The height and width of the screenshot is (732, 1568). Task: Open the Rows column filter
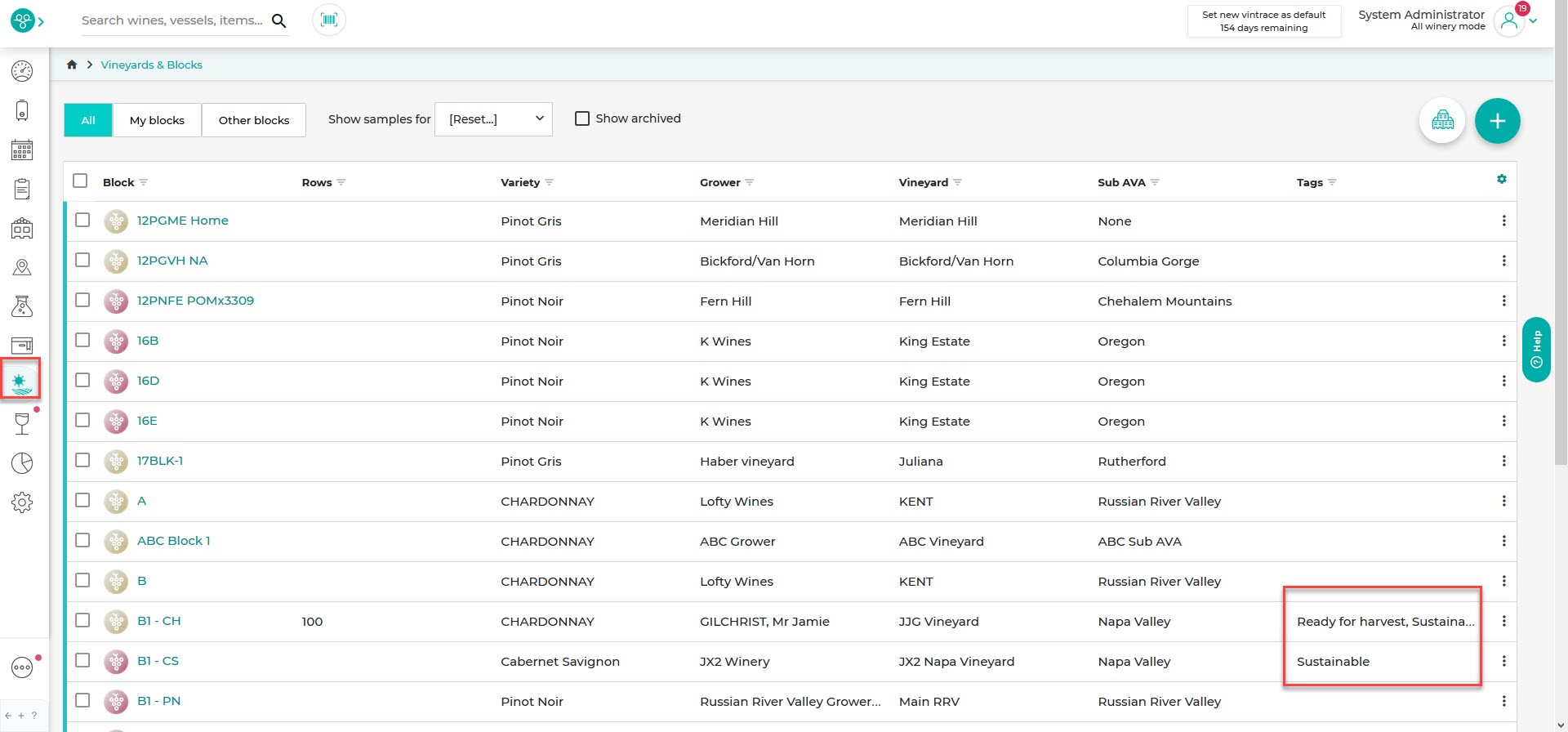341,182
